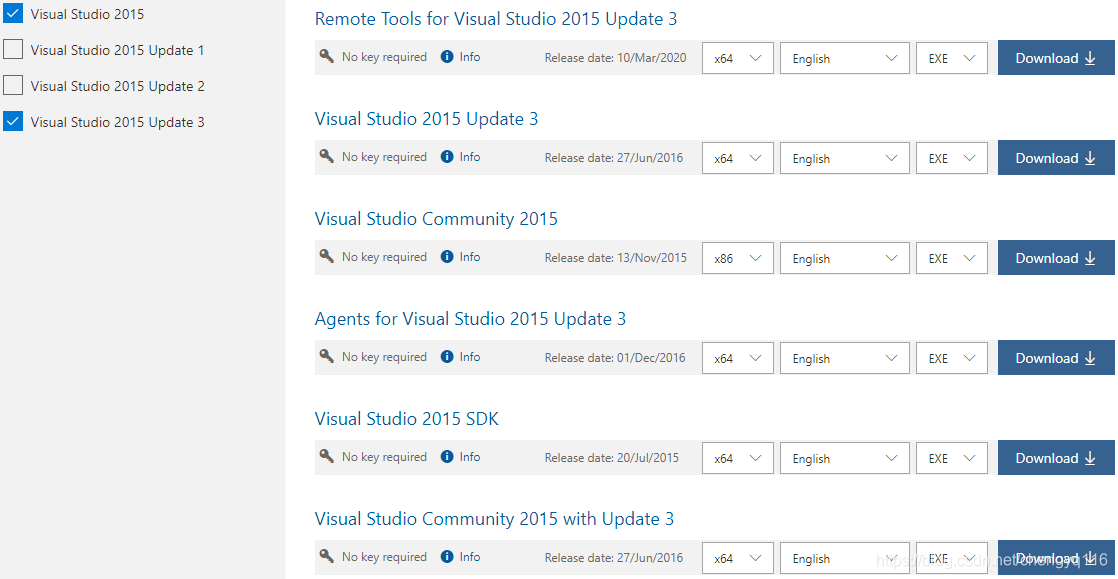Screen dimensions: 1118x579
Task: Click info icon for Visual Studio Community 2015
Action: click(447, 257)
